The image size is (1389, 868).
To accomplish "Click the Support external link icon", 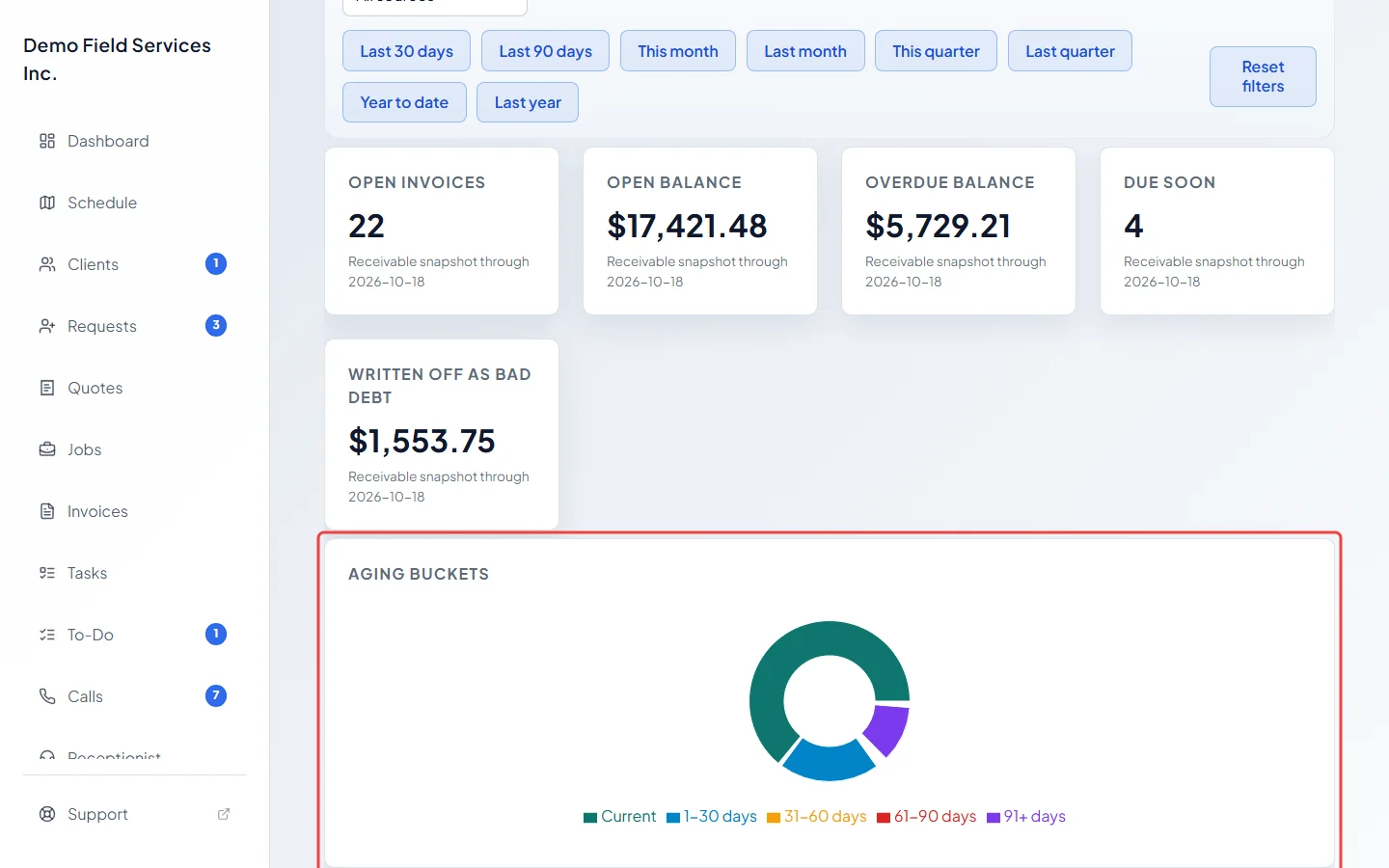I will [x=224, y=814].
